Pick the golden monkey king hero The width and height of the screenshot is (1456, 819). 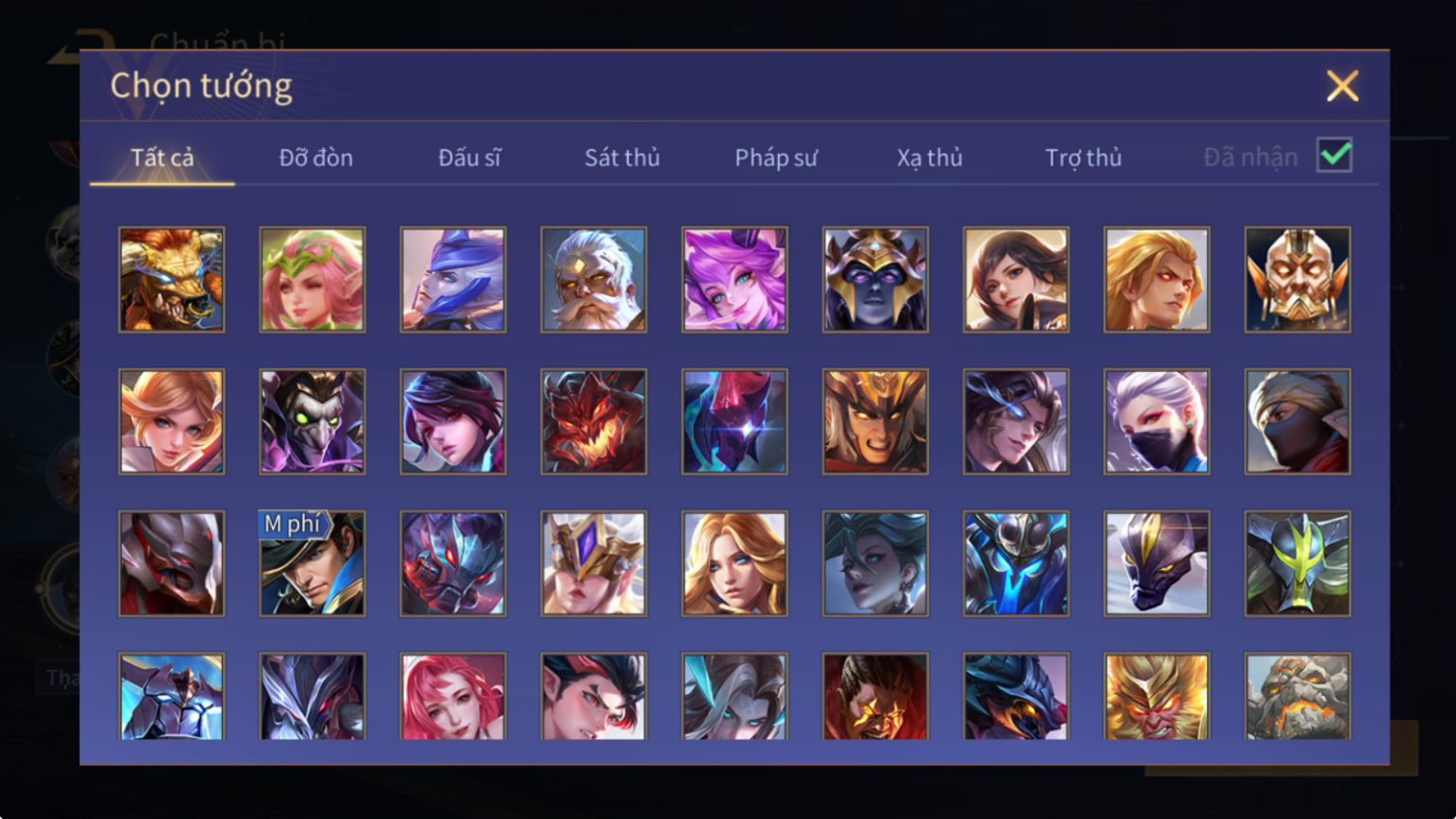coord(1157,696)
